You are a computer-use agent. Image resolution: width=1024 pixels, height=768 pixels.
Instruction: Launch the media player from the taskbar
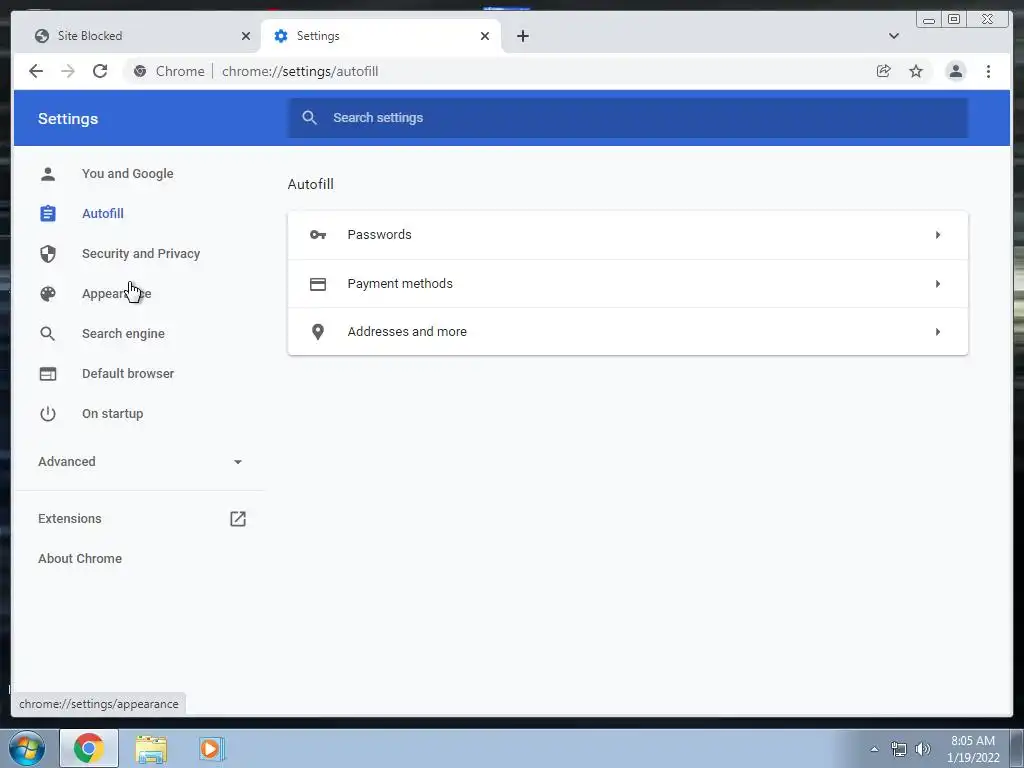pos(212,749)
